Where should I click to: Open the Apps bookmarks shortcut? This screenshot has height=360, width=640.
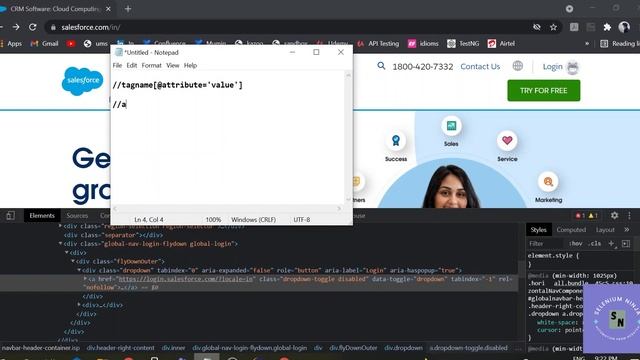pyautogui.click(x=11, y=44)
